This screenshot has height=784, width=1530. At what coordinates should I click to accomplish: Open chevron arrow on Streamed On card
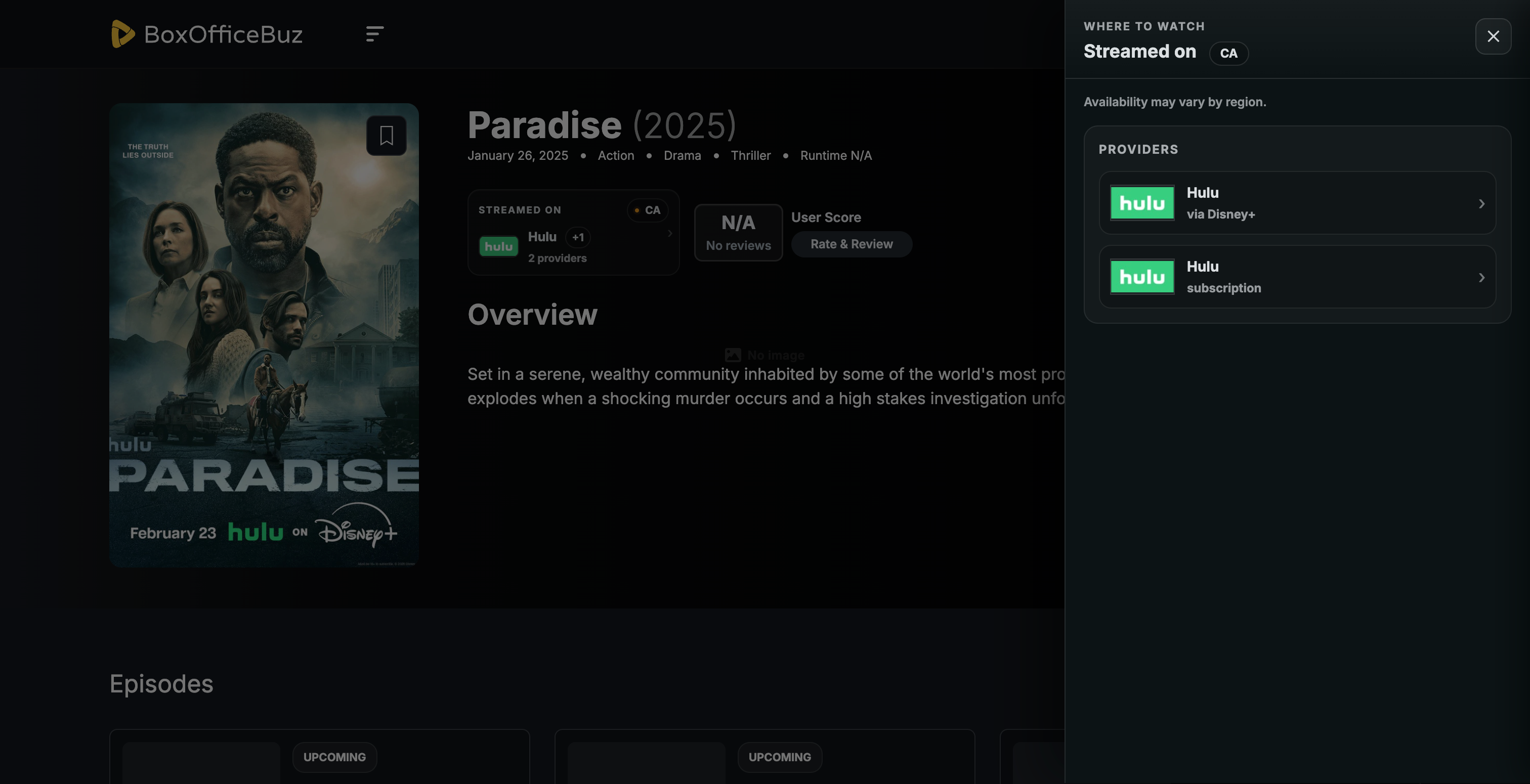[670, 233]
